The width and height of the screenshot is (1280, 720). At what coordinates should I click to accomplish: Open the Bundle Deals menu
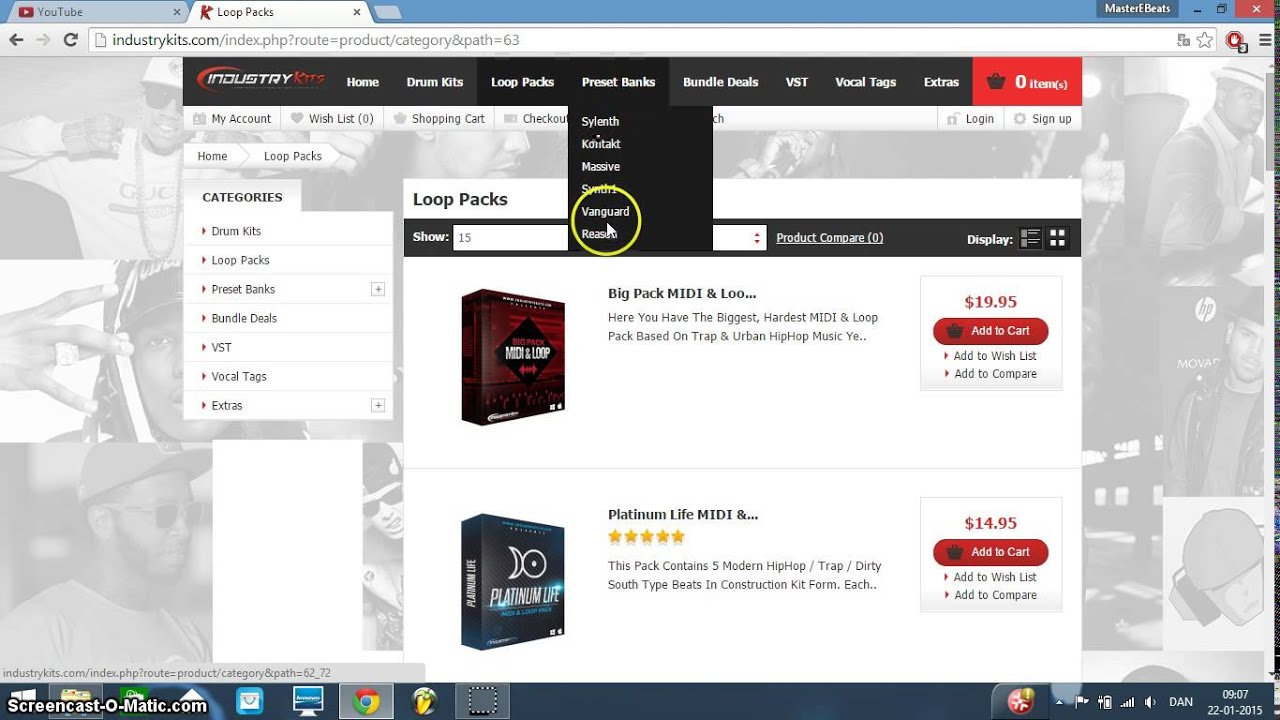tap(720, 82)
